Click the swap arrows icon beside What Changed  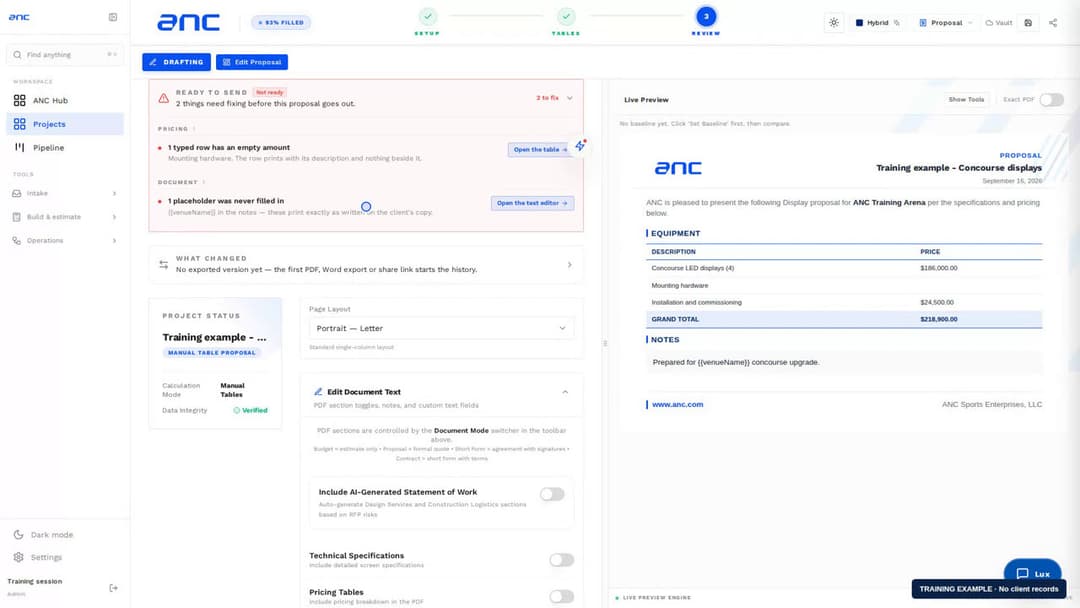[x=163, y=264]
